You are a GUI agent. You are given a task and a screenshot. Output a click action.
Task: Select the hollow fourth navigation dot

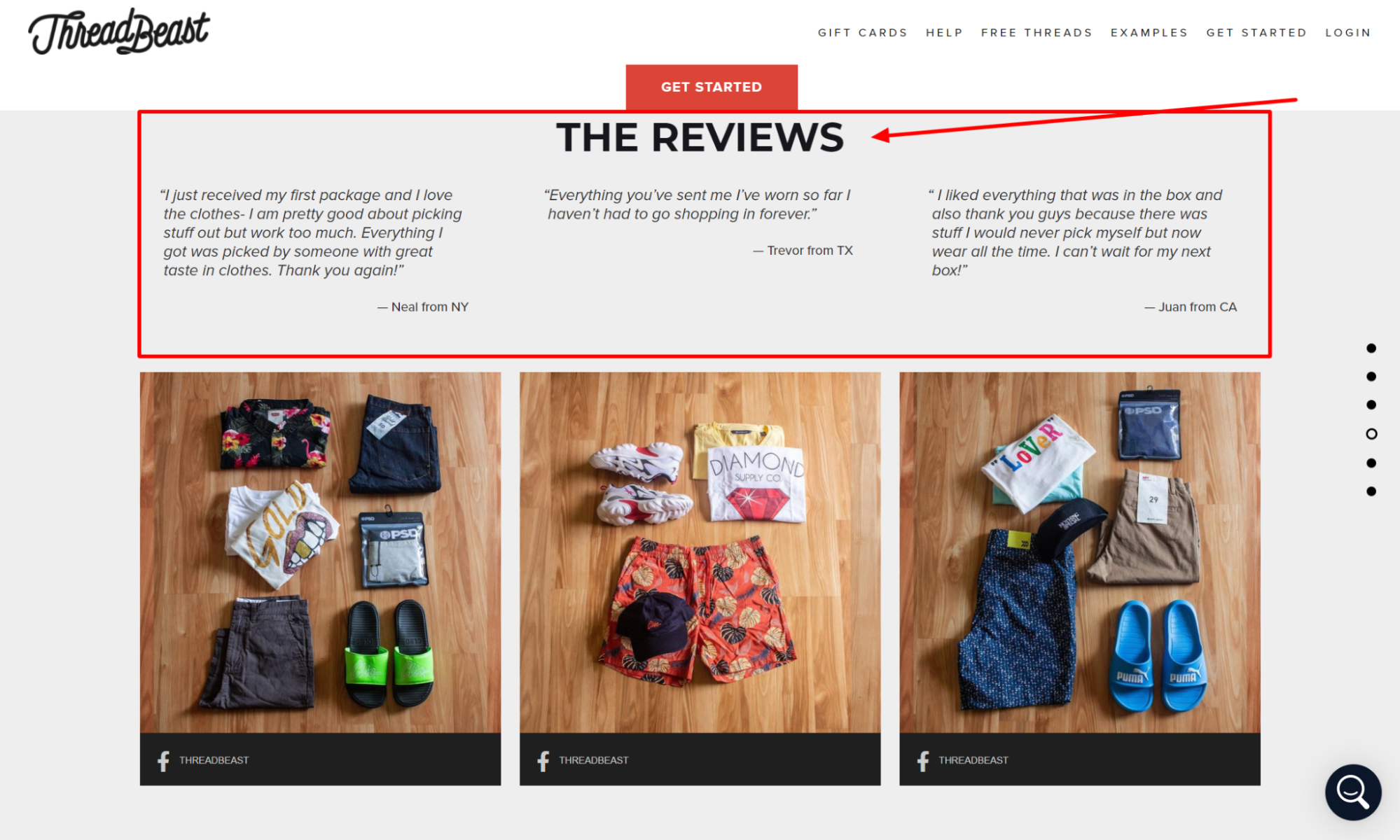[1371, 434]
